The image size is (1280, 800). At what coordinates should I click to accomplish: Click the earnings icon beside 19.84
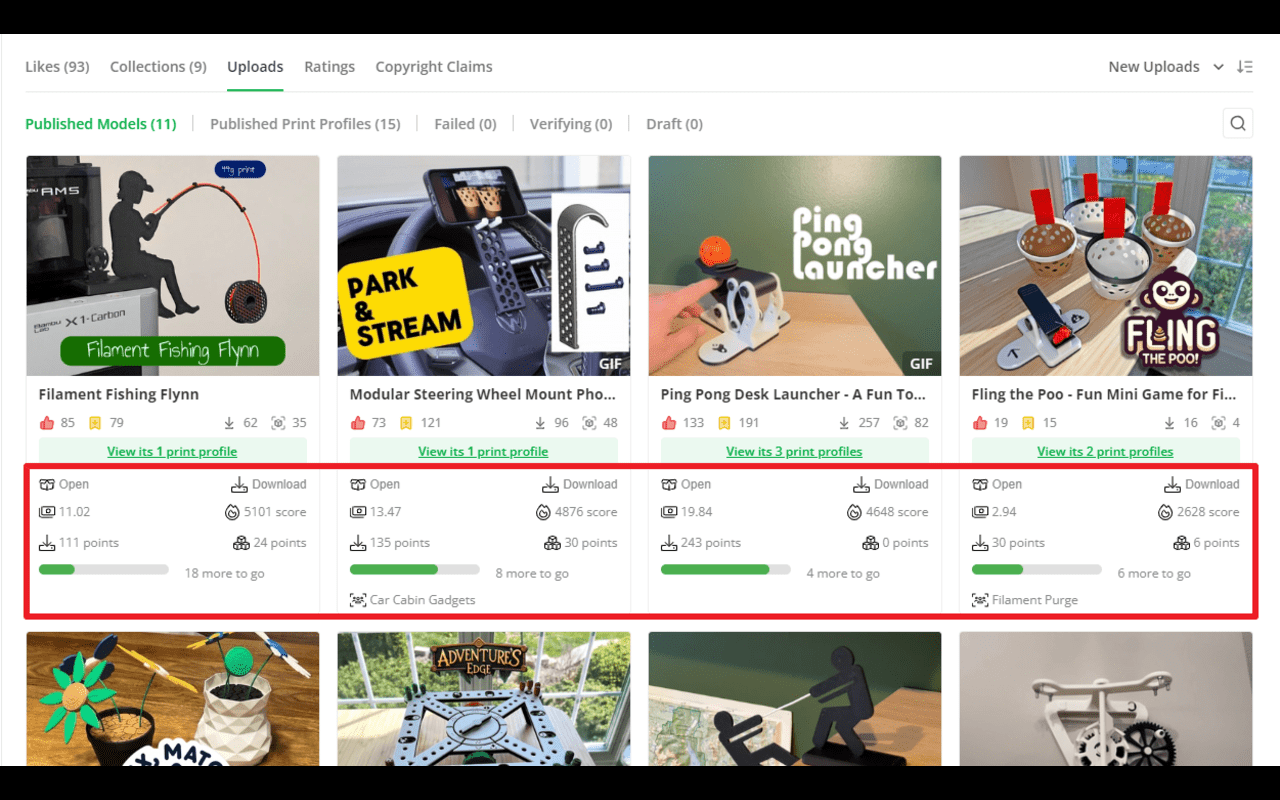coord(669,512)
